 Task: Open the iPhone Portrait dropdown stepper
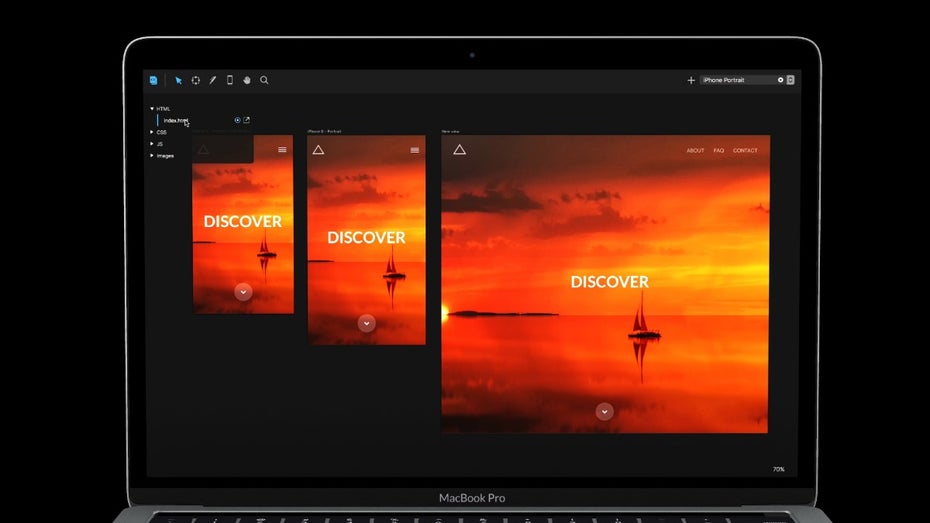791,80
